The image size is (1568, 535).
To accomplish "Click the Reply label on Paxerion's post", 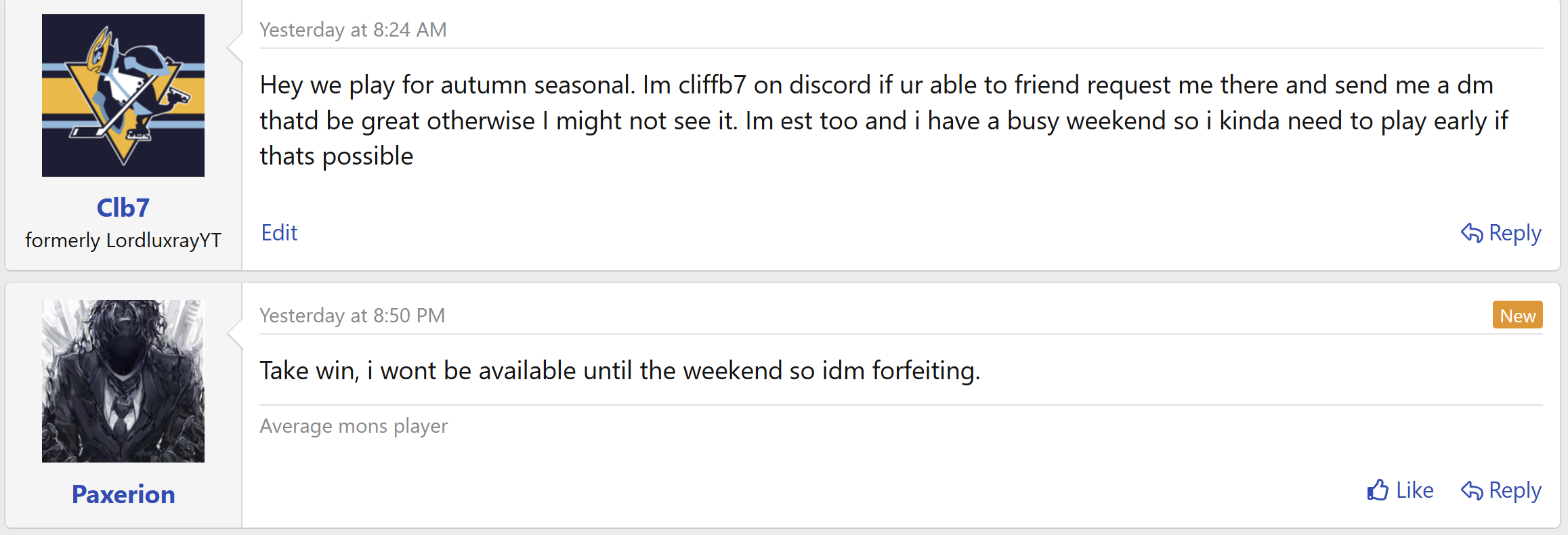I will (1514, 490).
